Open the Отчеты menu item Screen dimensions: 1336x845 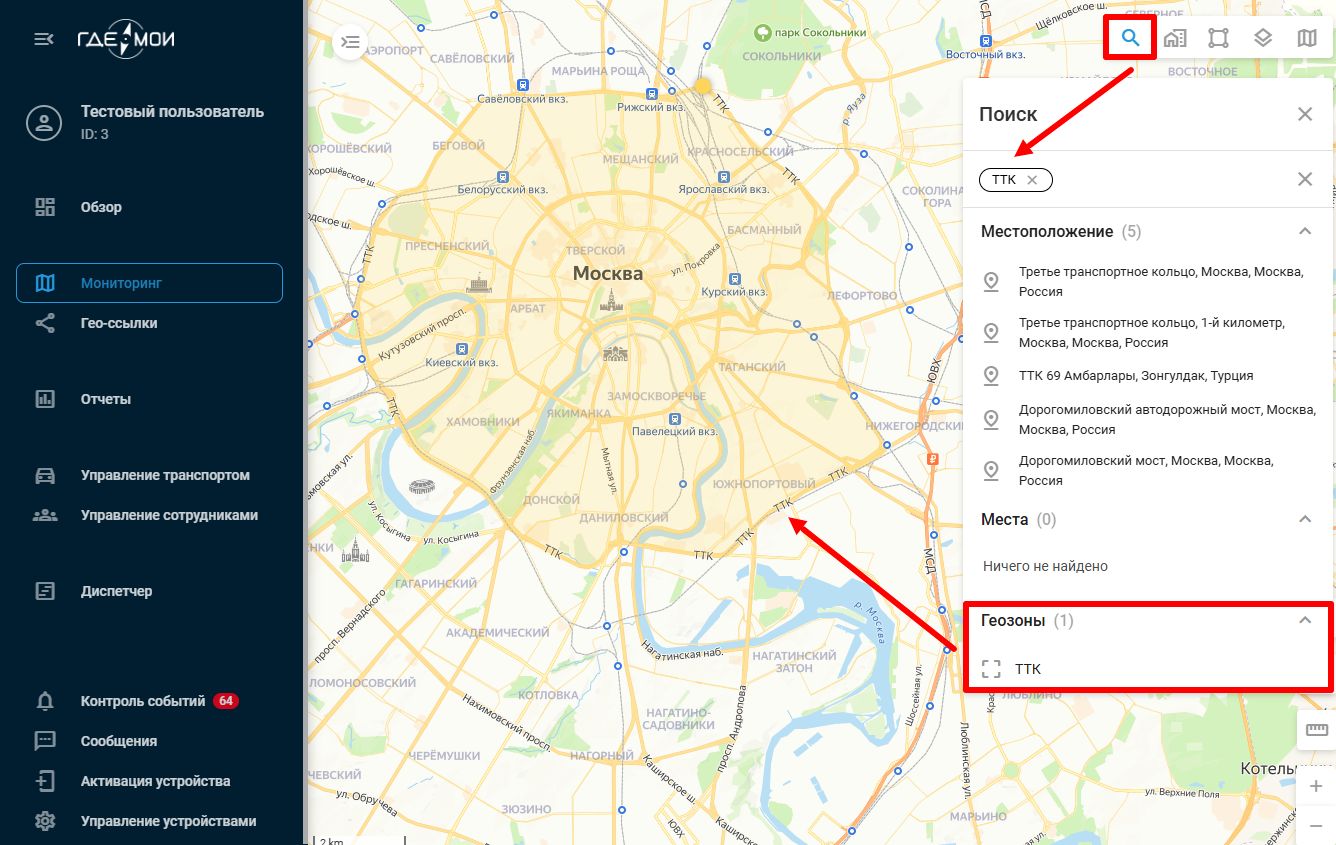pos(106,399)
